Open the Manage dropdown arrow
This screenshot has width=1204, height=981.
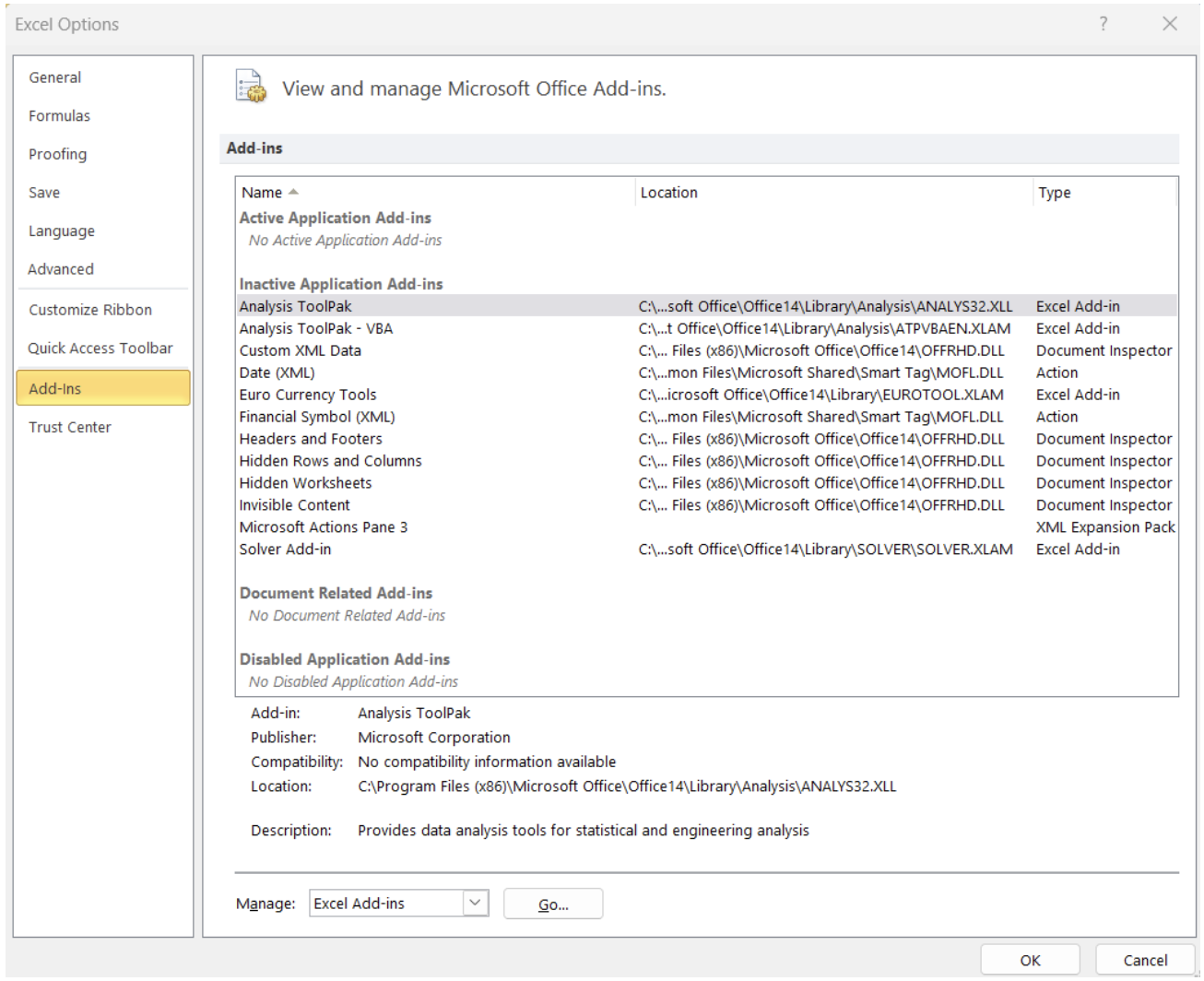(475, 904)
